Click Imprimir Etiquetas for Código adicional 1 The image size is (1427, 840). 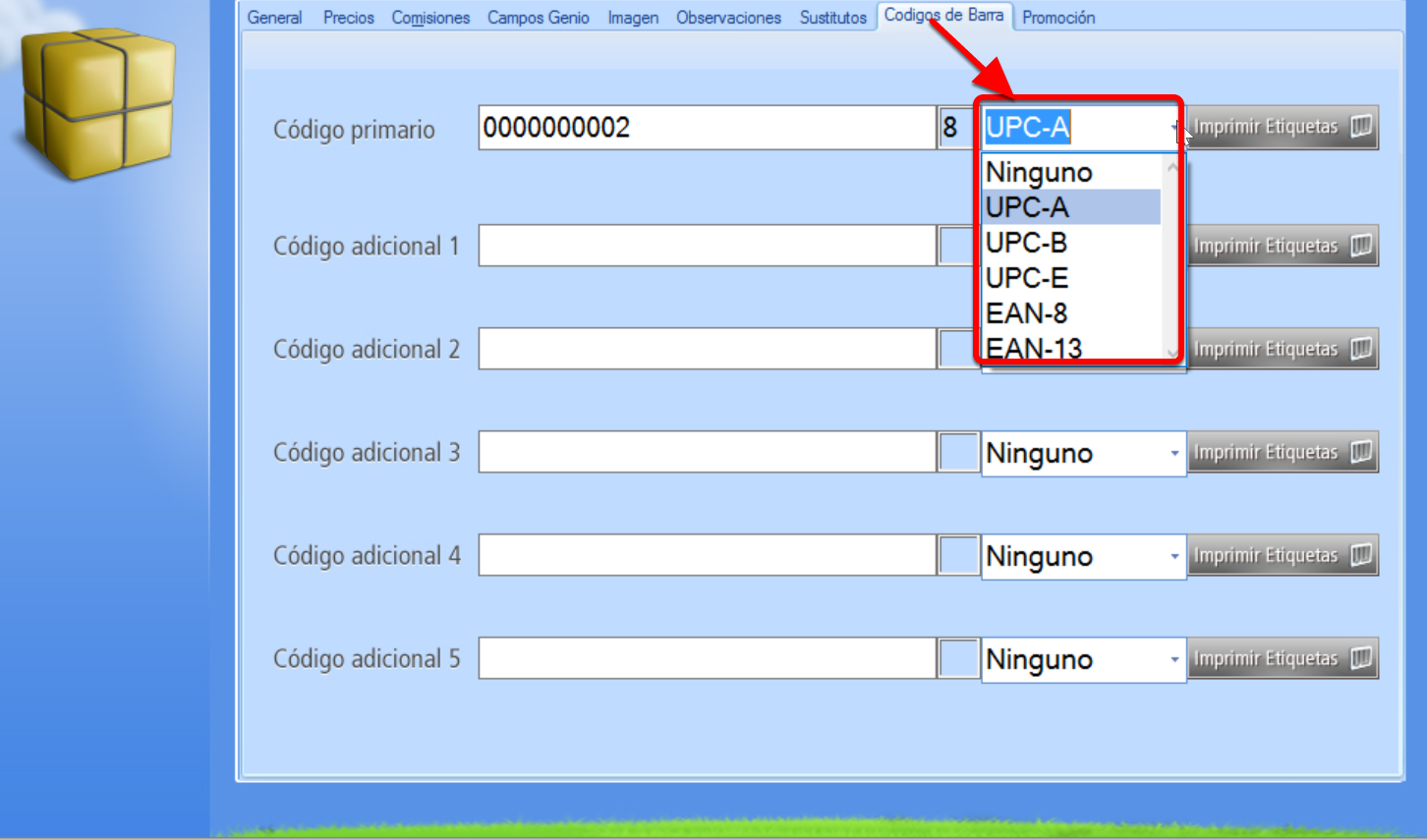[x=1284, y=246]
